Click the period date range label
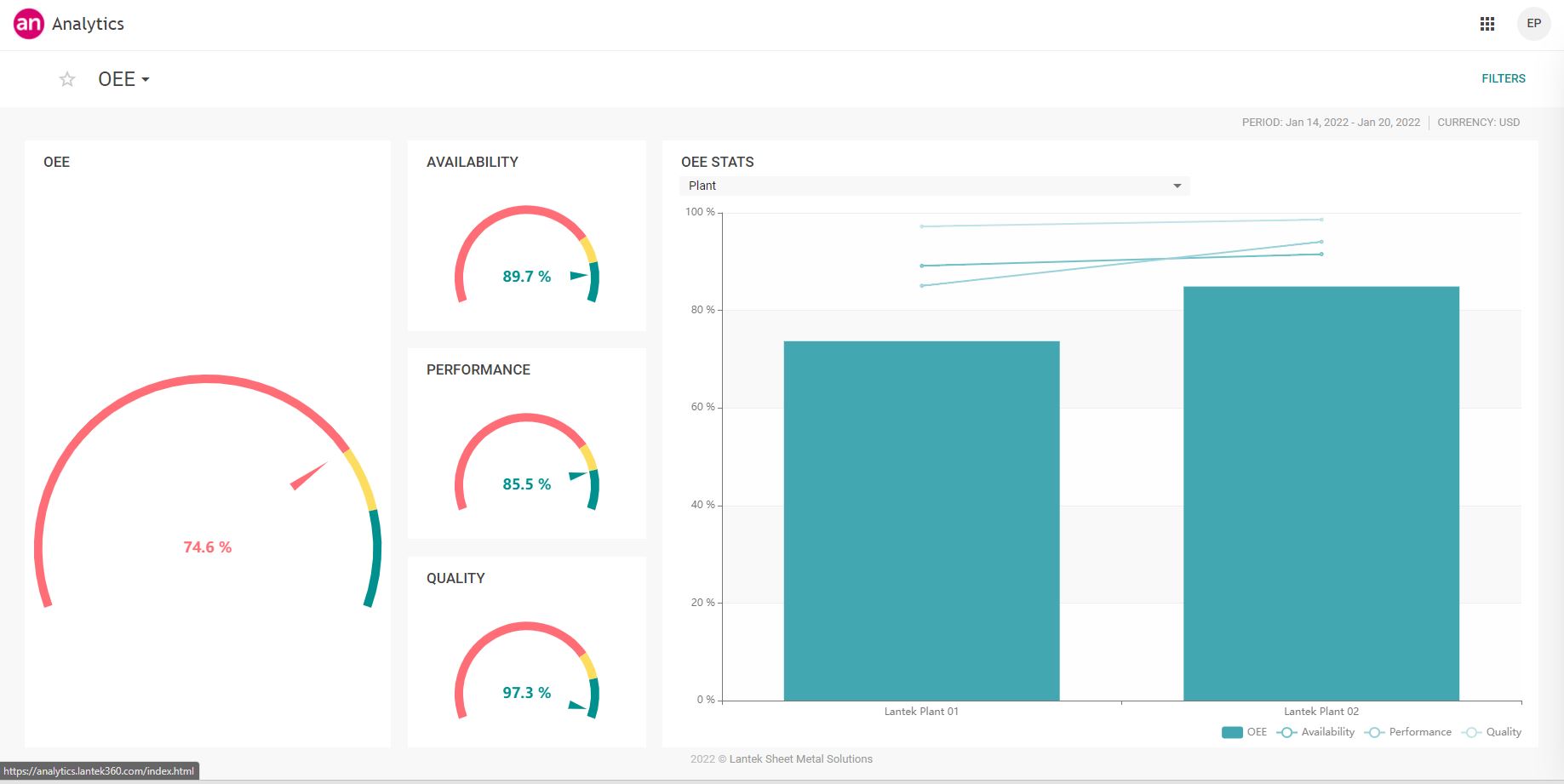The width and height of the screenshot is (1564, 784). [x=1330, y=123]
